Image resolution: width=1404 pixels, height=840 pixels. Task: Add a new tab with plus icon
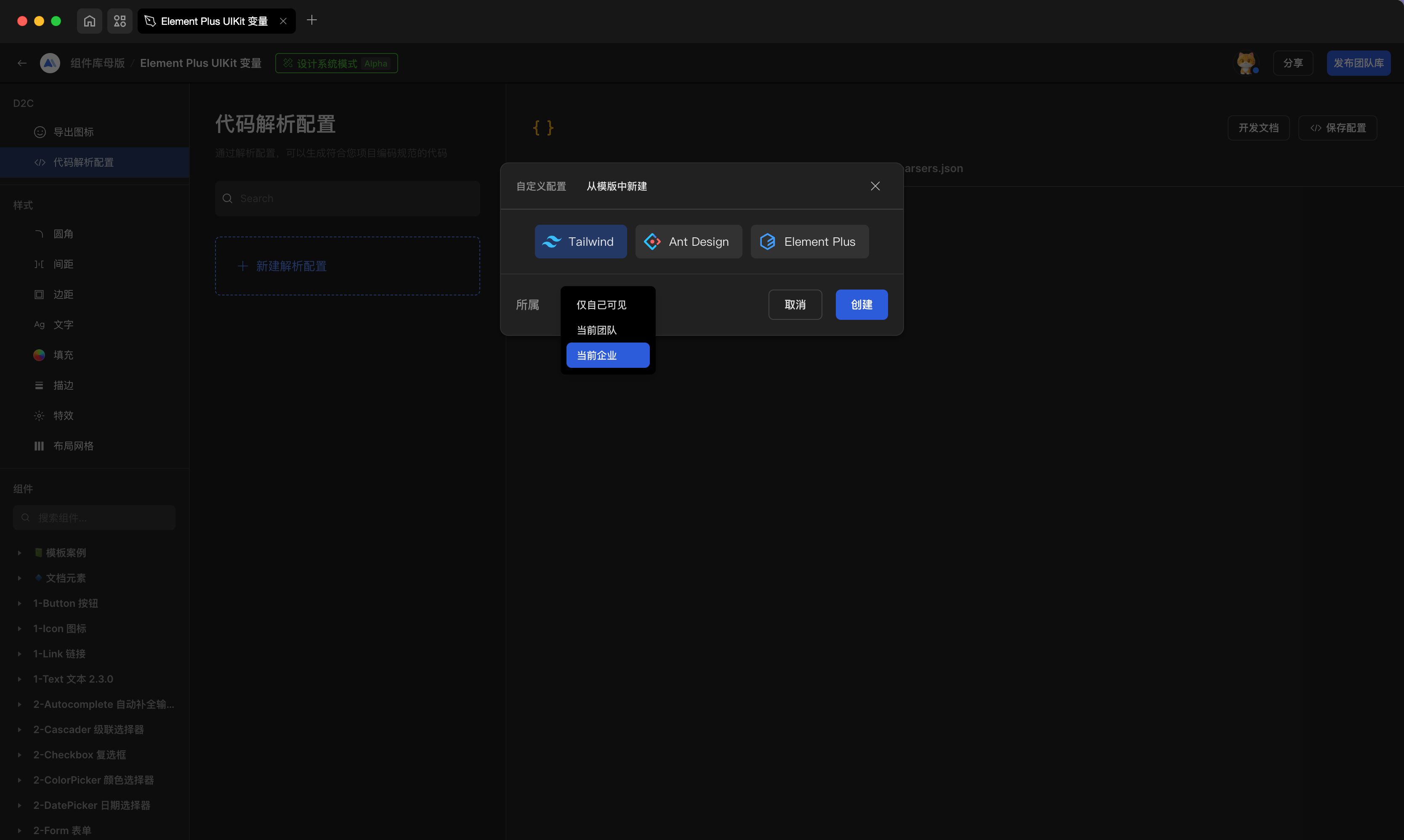click(x=312, y=20)
